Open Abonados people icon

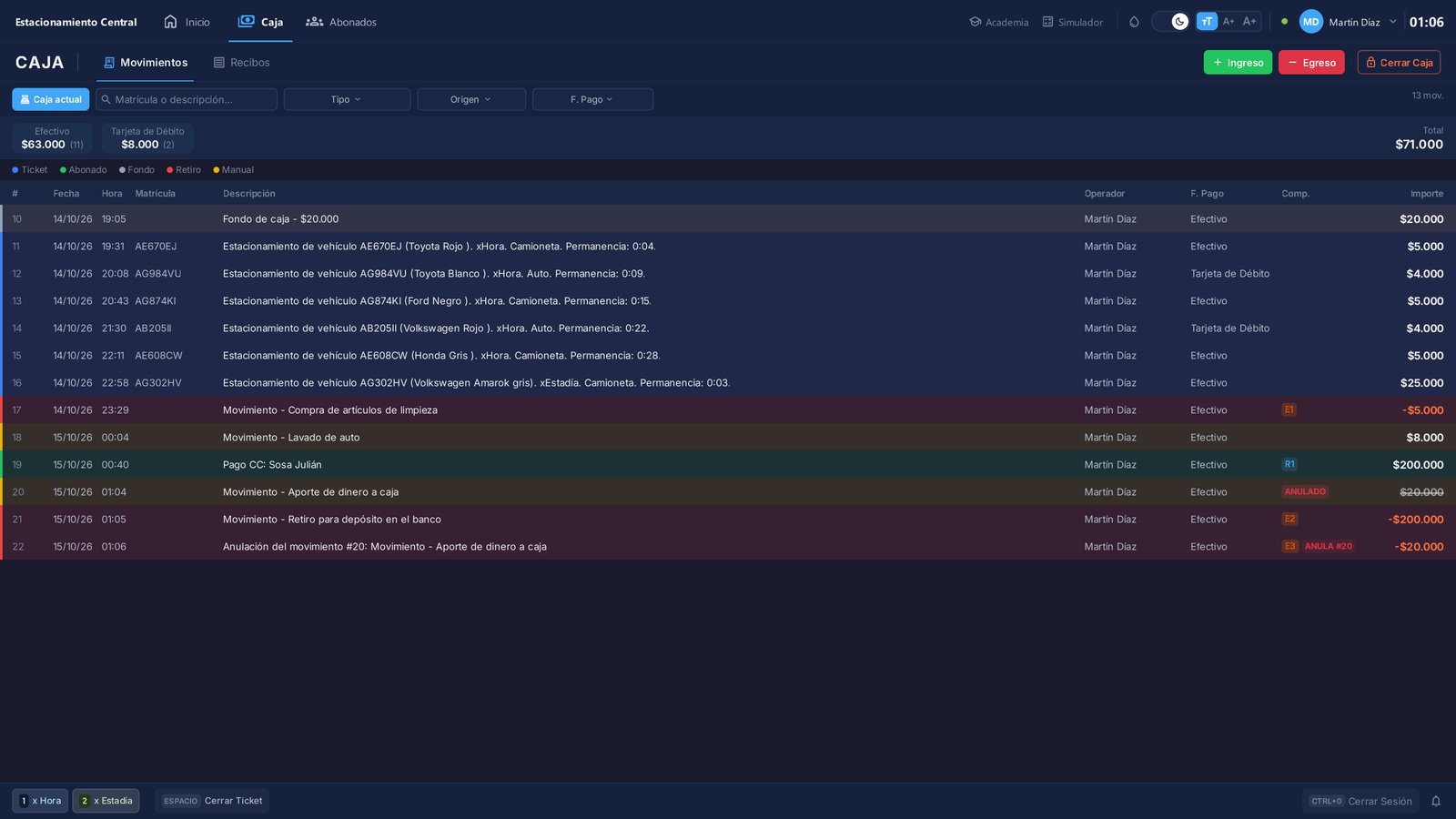click(x=314, y=22)
